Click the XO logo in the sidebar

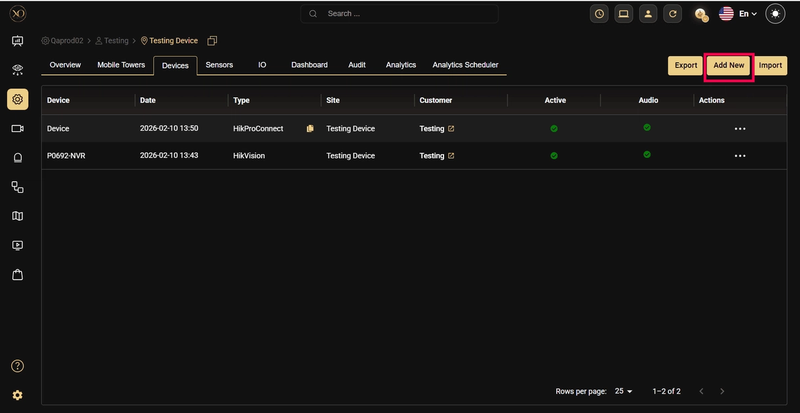[x=17, y=14]
